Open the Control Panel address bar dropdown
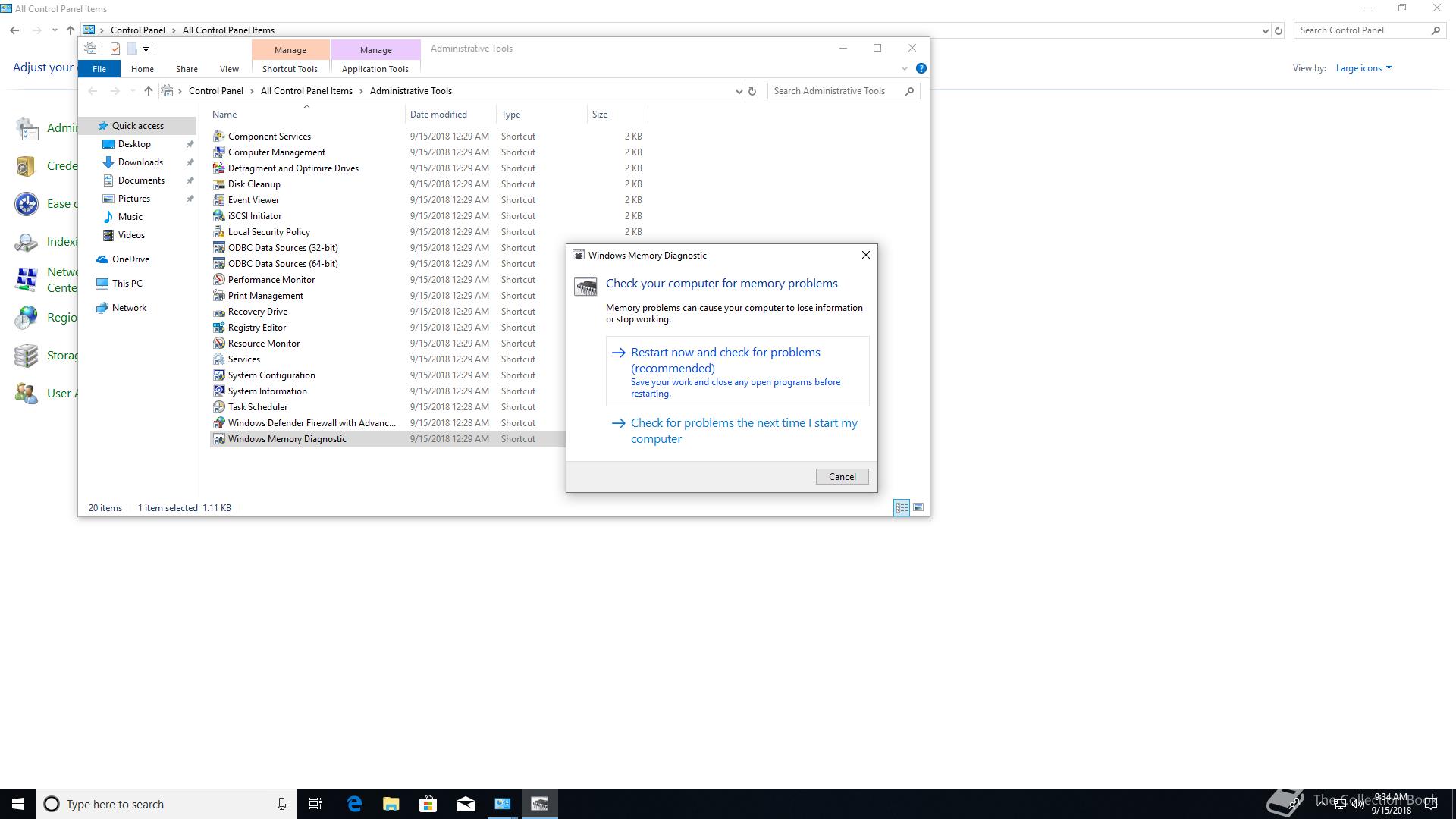Viewport: 1456px width, 819px height. (1265, 30)
